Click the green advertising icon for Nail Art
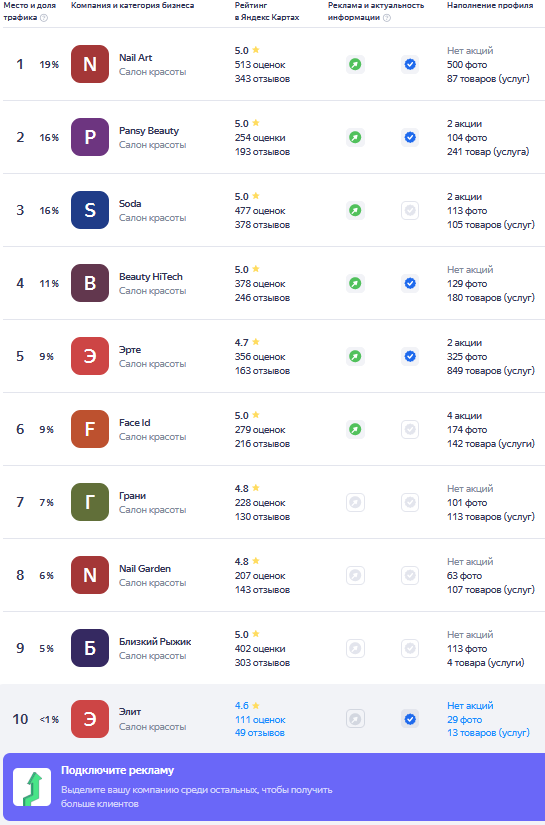 [355, 64]
